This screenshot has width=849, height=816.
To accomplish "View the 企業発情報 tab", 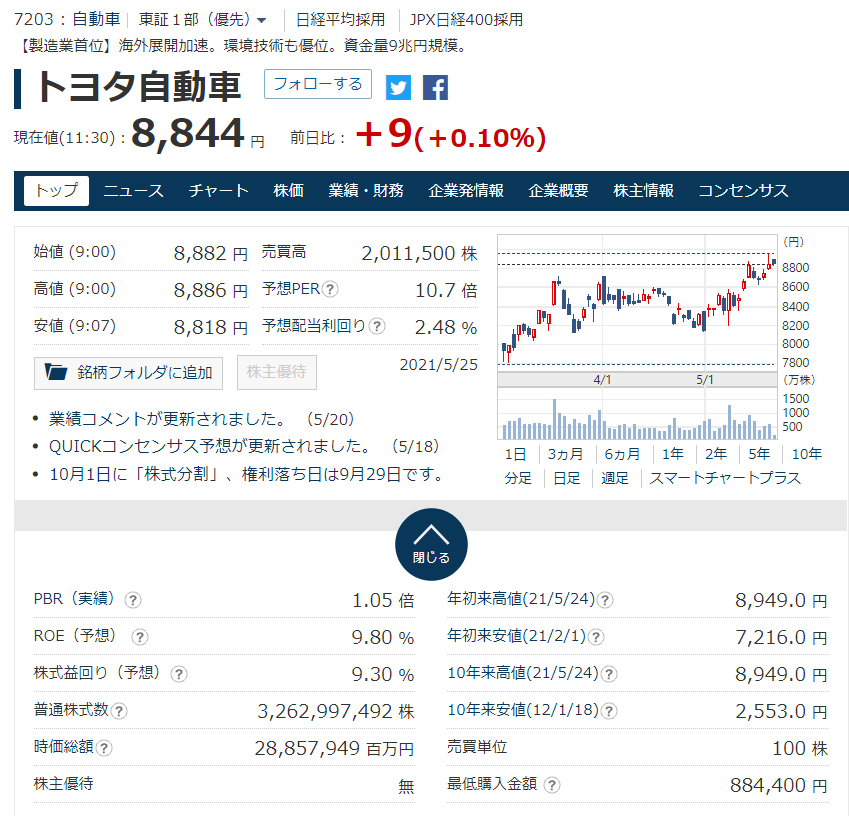I will click(x=466, y=191).
